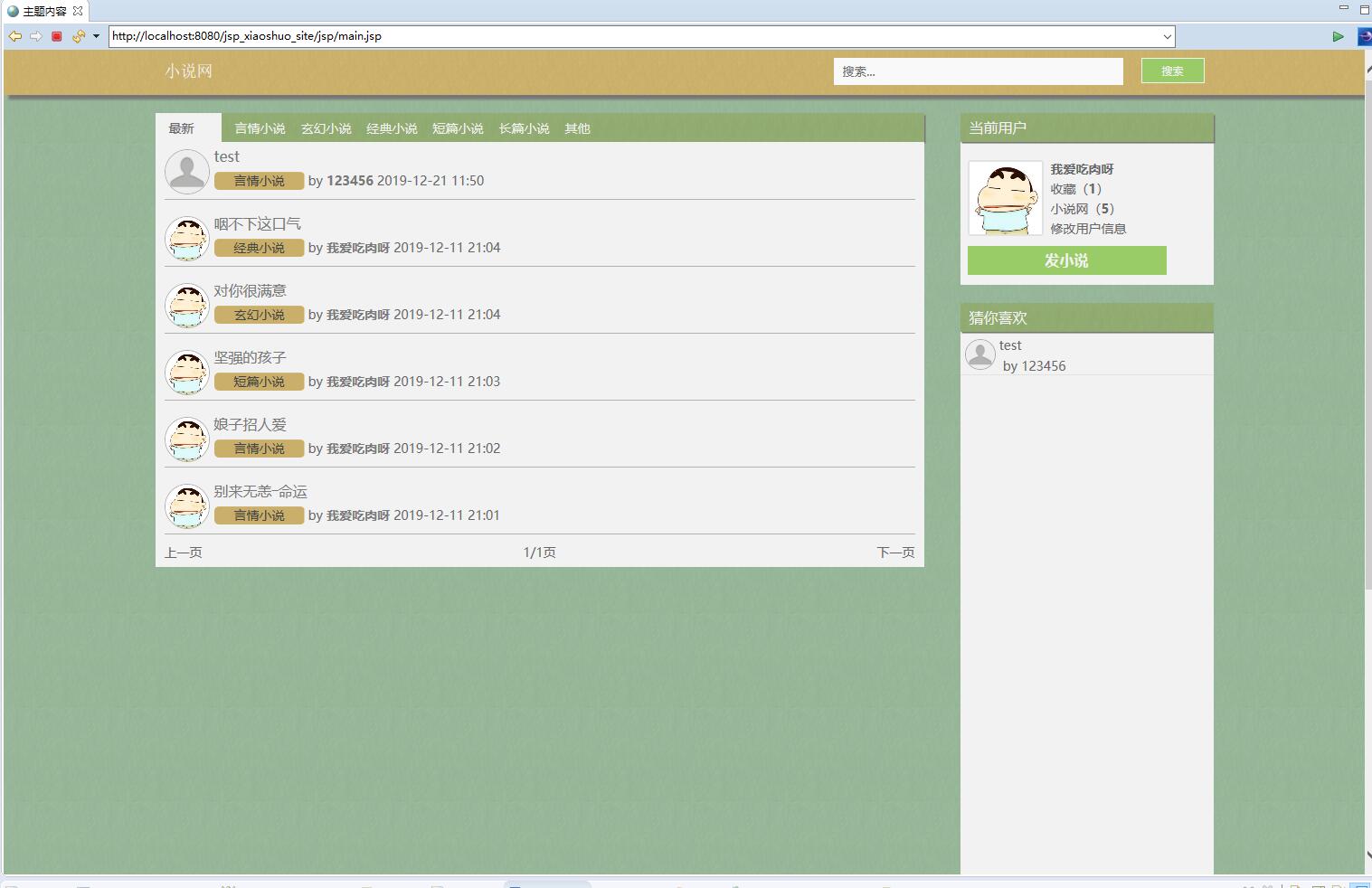This screenshot has width=1372, height=888.
Task: Open 修改用户信息 to edit the profile
Action: [1088, 229]
